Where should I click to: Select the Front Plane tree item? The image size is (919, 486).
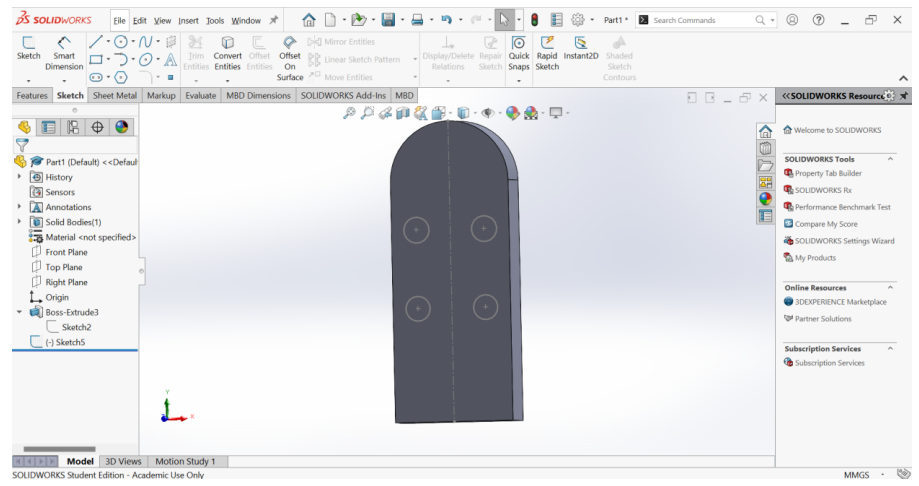66,252
